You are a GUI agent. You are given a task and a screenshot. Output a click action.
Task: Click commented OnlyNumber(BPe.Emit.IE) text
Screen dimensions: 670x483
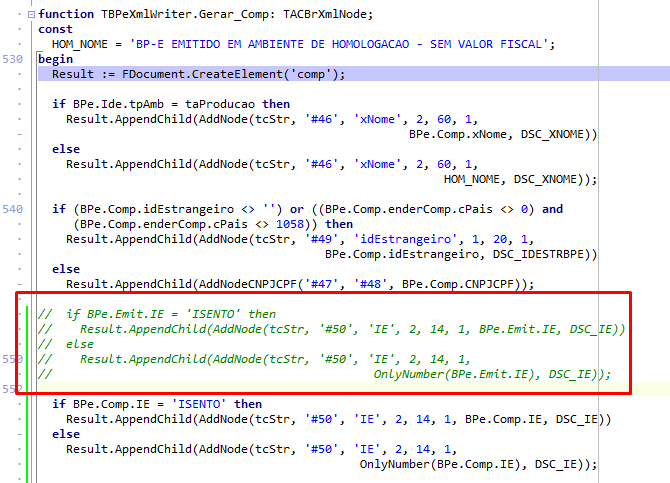[x=454, y=374]
